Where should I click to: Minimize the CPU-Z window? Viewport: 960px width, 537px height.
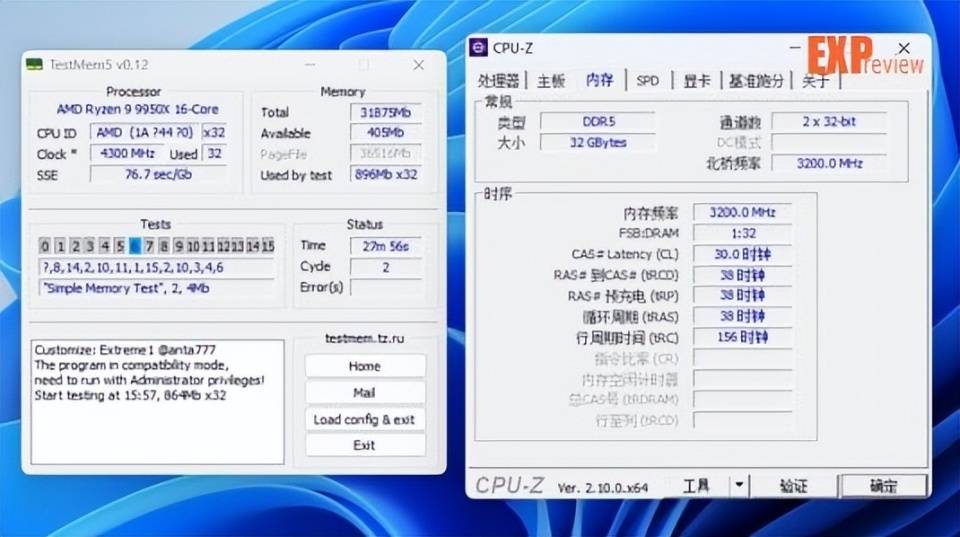tap(795, 47)
